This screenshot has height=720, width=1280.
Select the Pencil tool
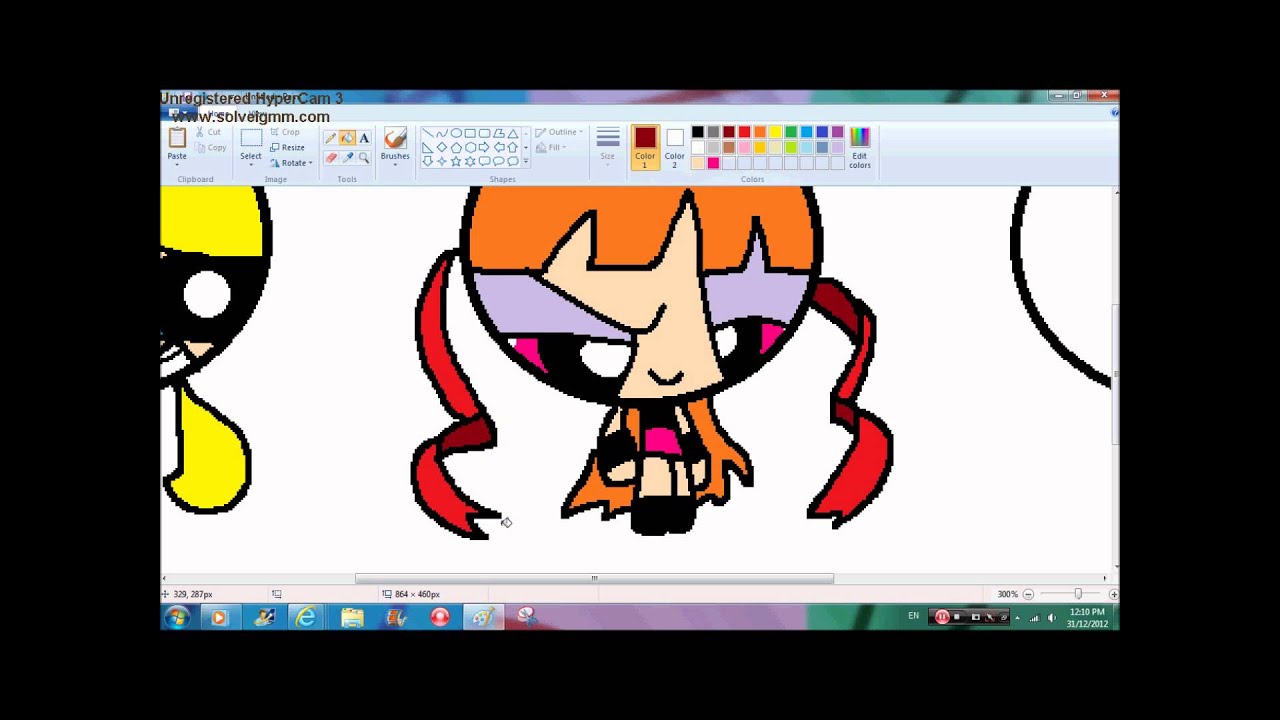(331, 138)
